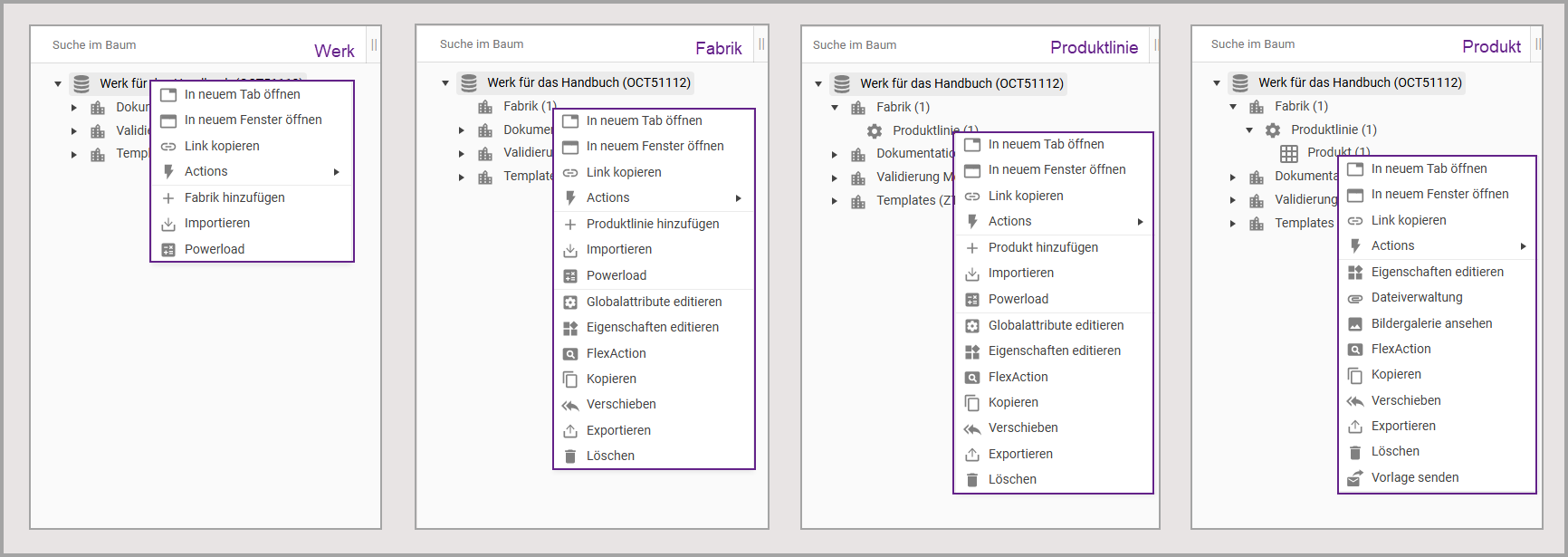Image resolution: width=1568 pixels, height=557 pixels.
Task: Click the gear icon beside Produktlinie (1) in Produktlinie panel
Action: point(875,130)
